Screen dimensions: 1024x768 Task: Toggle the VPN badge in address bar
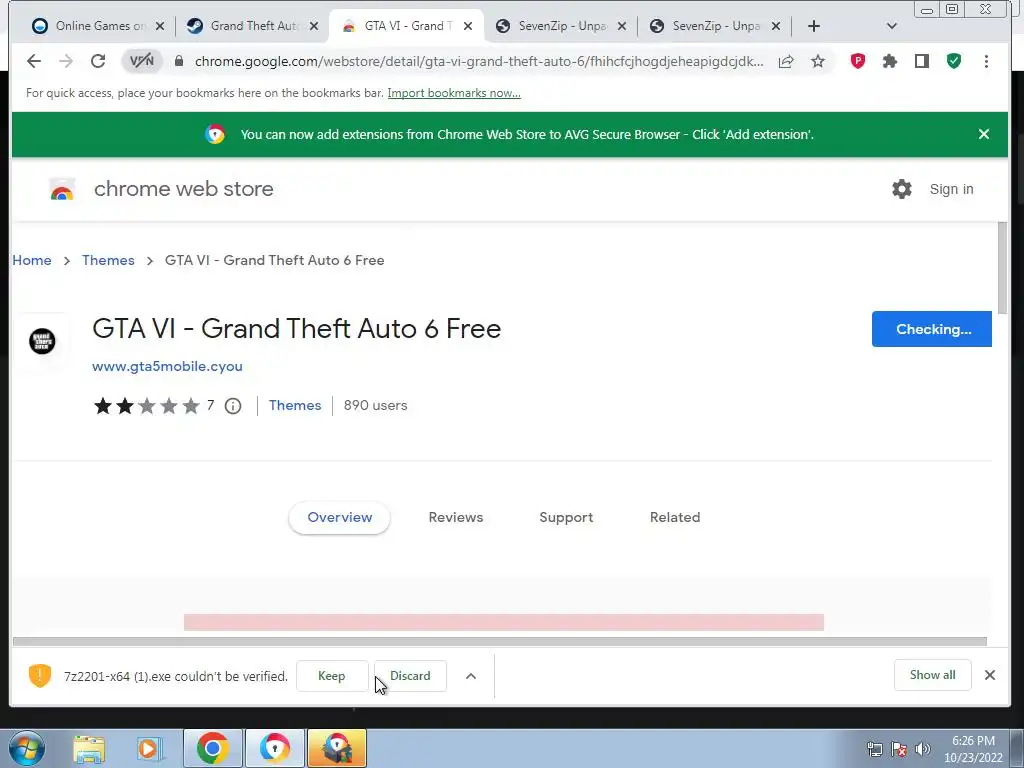pos(142,61)
